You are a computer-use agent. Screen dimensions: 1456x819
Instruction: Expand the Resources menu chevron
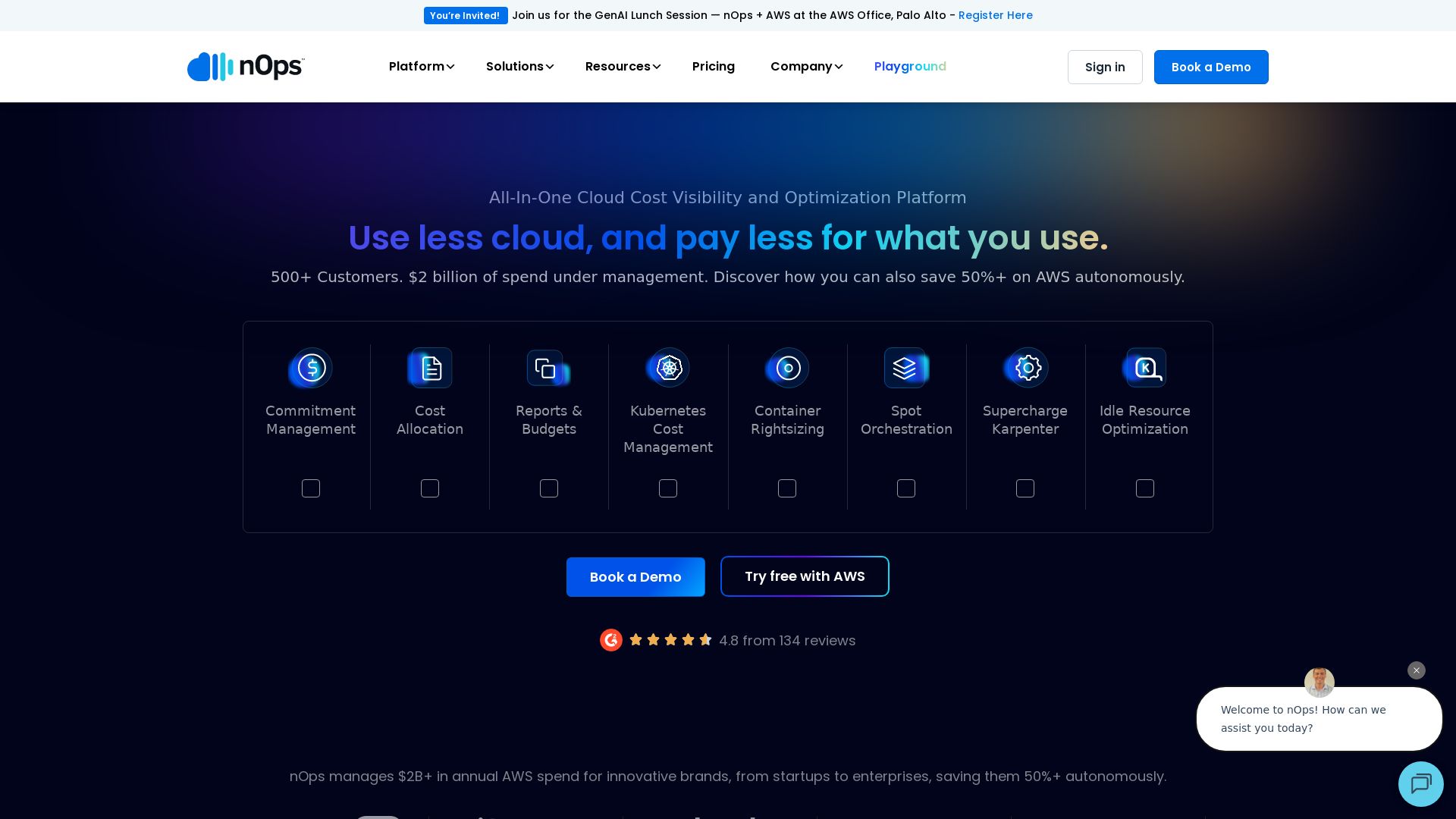(x=657, y=67)
